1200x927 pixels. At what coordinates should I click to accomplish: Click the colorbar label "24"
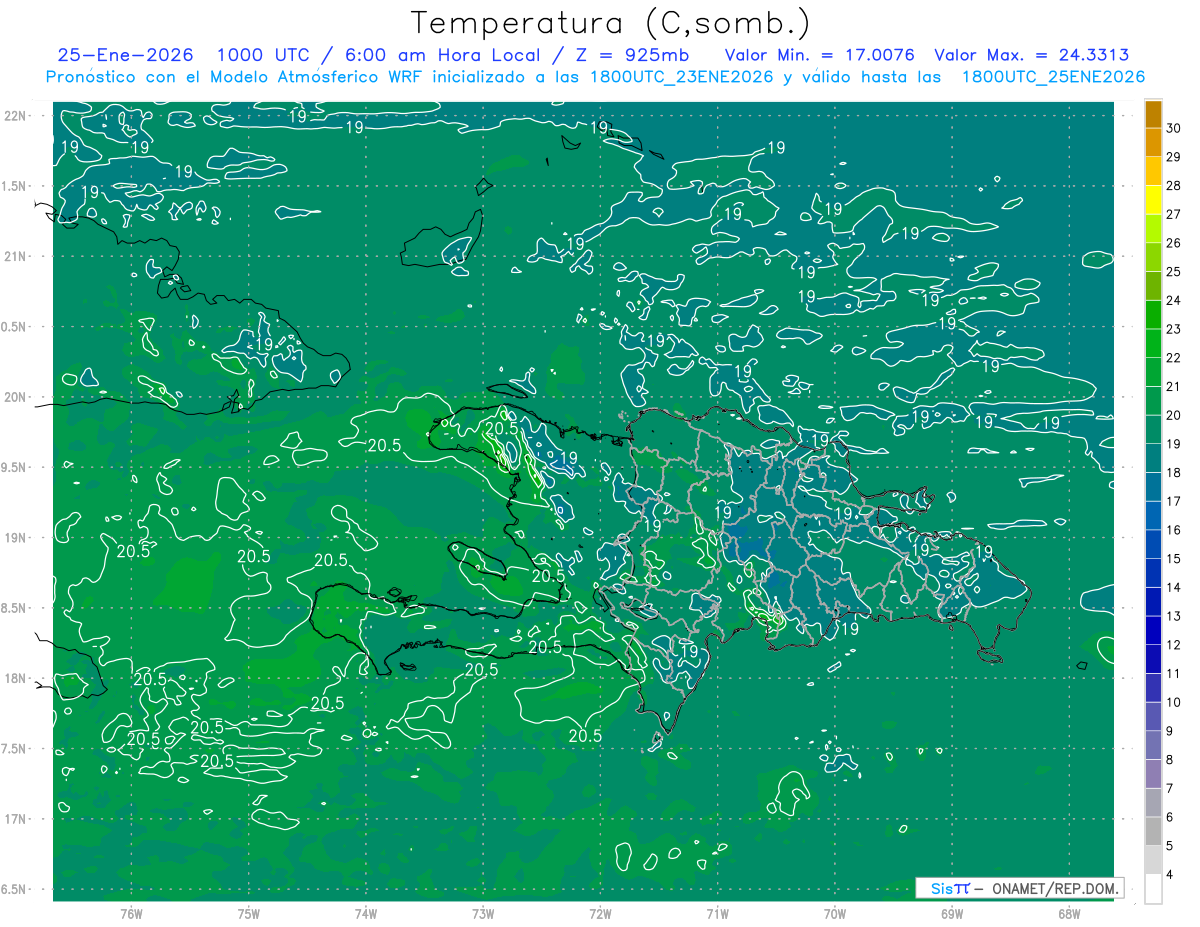point(1174,300)
